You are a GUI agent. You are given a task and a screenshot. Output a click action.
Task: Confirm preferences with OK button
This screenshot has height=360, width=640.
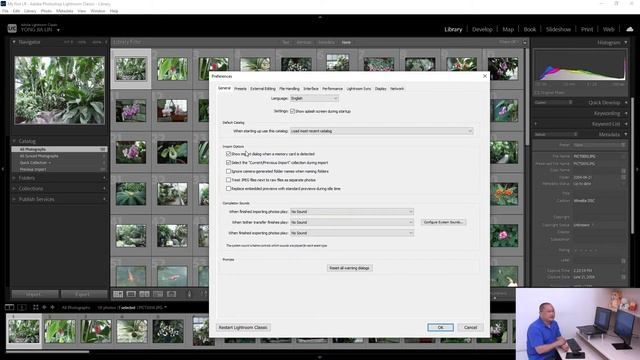(x=440, y=327)
